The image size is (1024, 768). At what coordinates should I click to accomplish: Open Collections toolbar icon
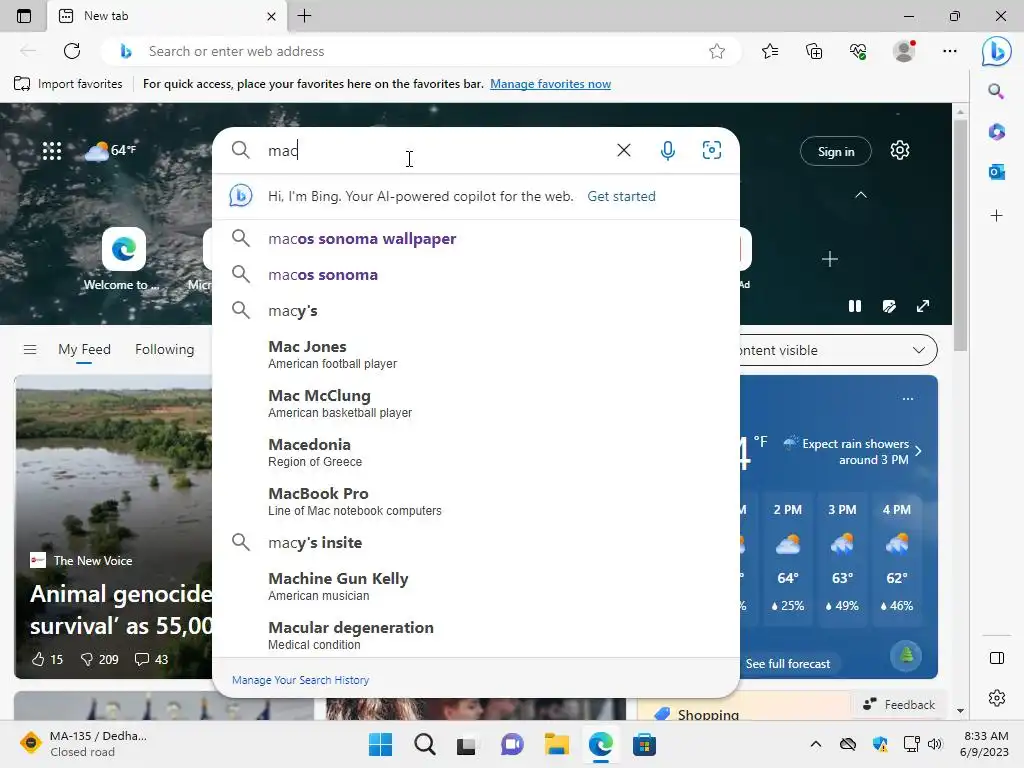point(814,51)
